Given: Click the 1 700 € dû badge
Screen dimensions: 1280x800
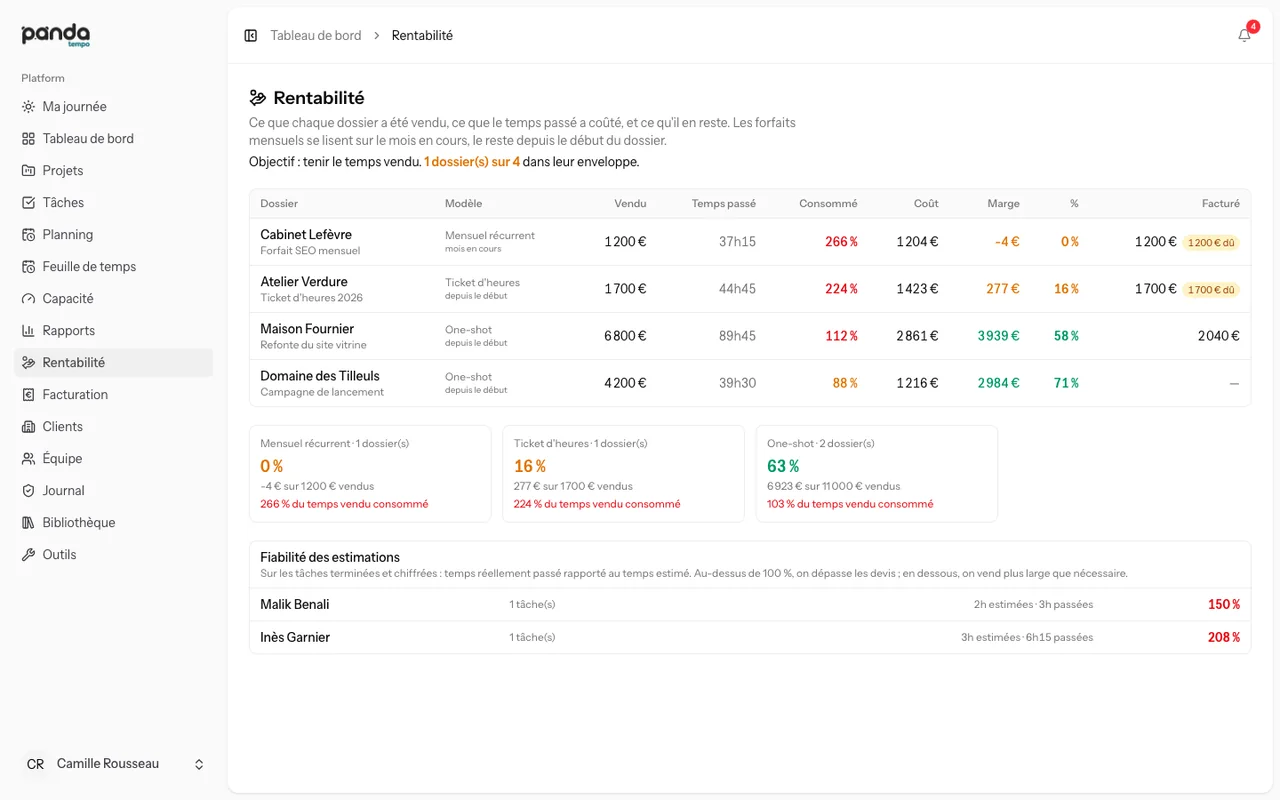Looking at the screenshot, I should point(1211,289).
